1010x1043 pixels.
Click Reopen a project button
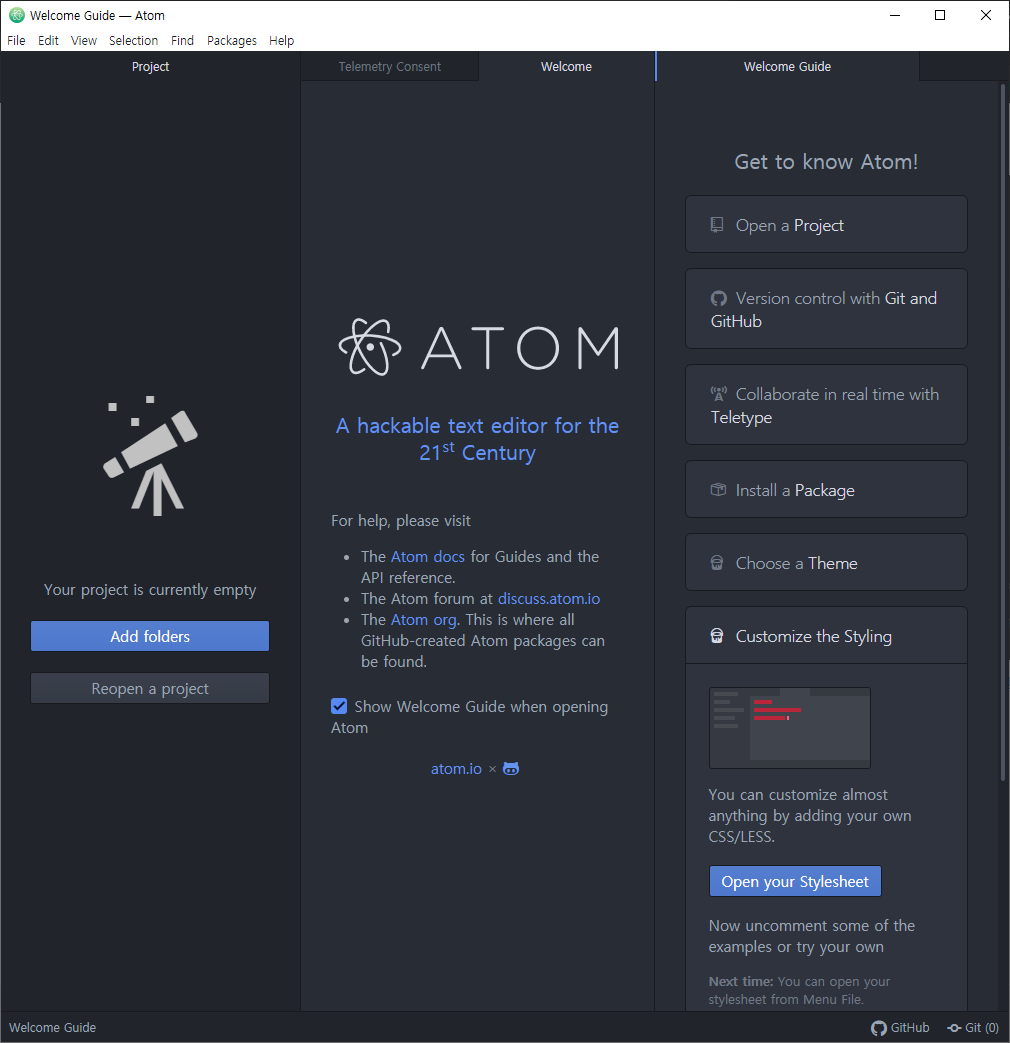pos(150,688)
